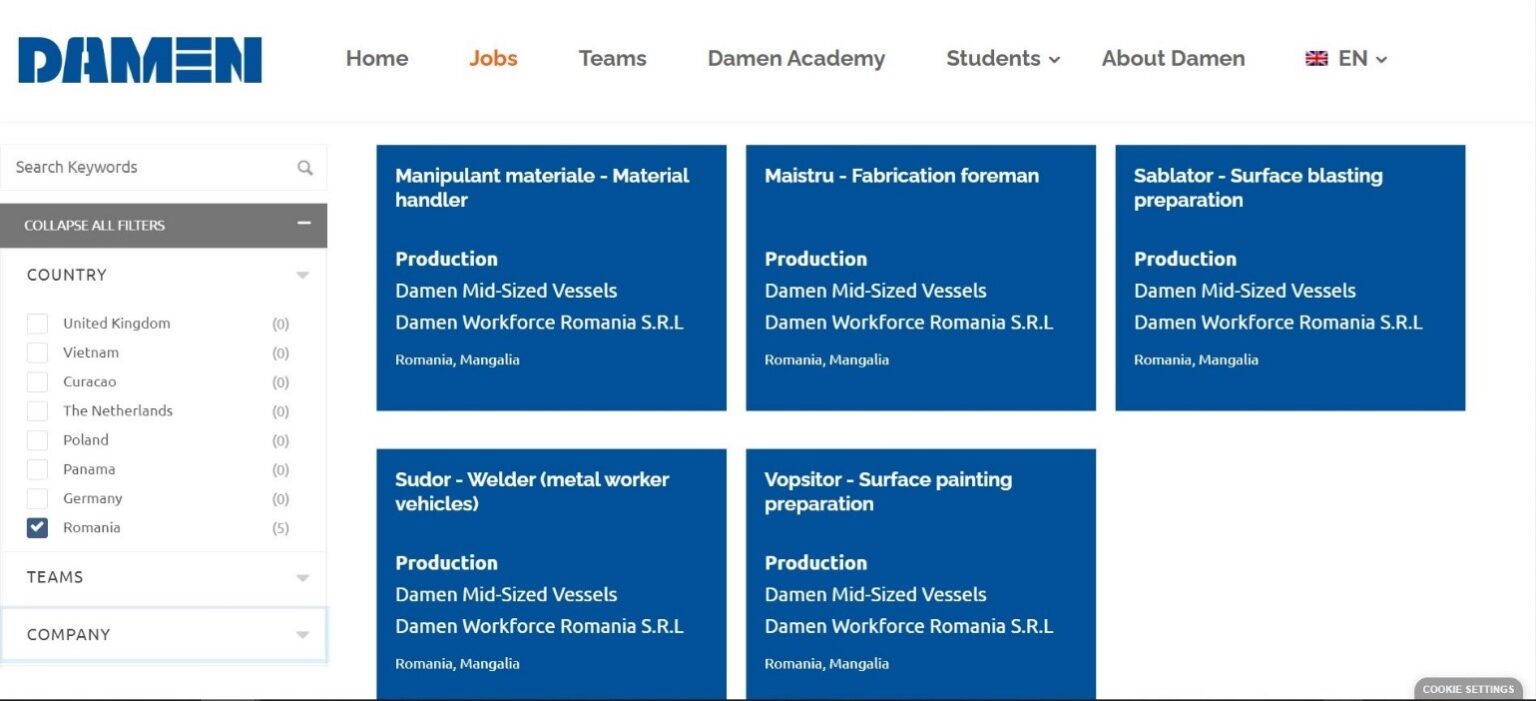Collapse the Country filter section

pos(164,275)
